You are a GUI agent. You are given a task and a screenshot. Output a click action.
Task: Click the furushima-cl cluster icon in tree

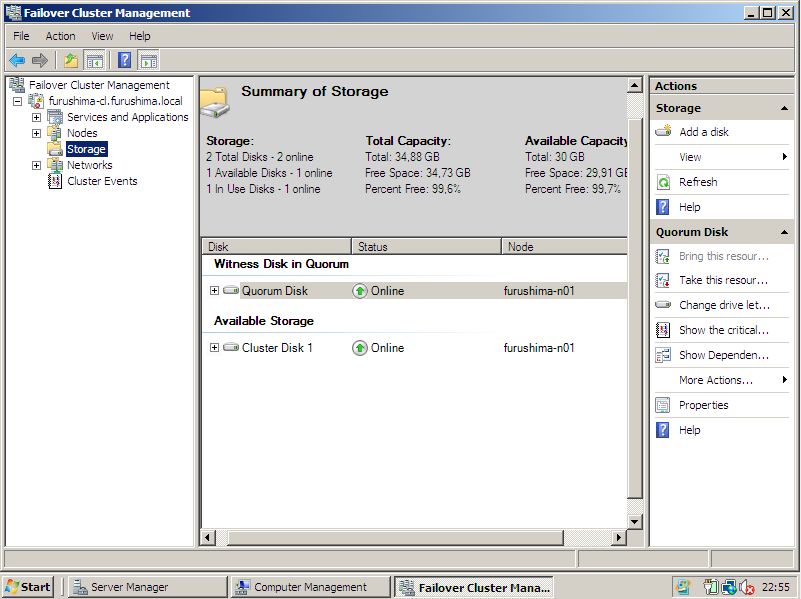pos(36,101)
